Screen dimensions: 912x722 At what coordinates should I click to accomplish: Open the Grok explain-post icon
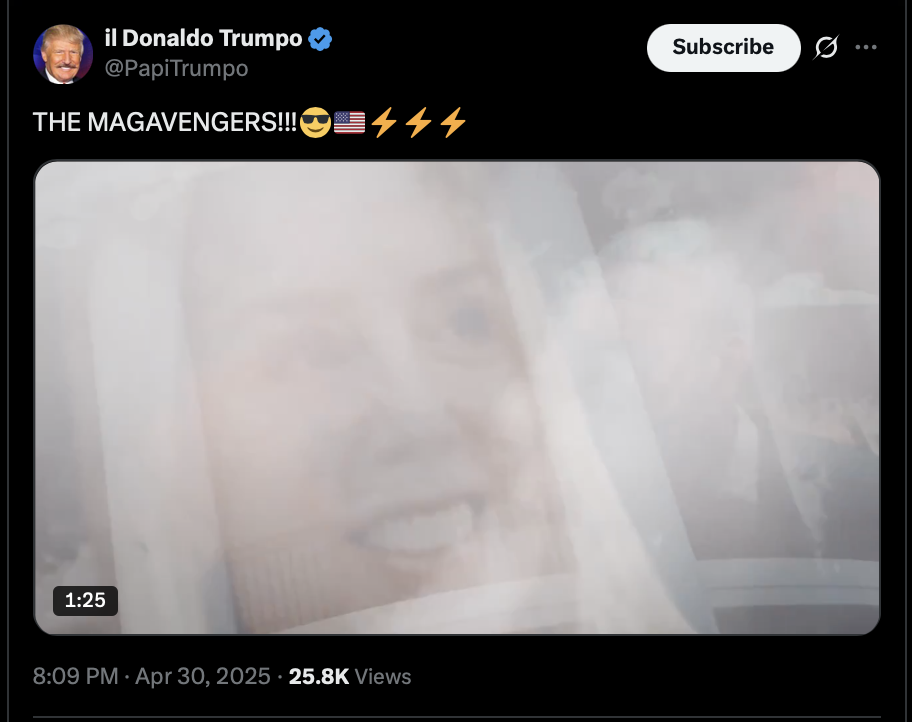point(826,47)
